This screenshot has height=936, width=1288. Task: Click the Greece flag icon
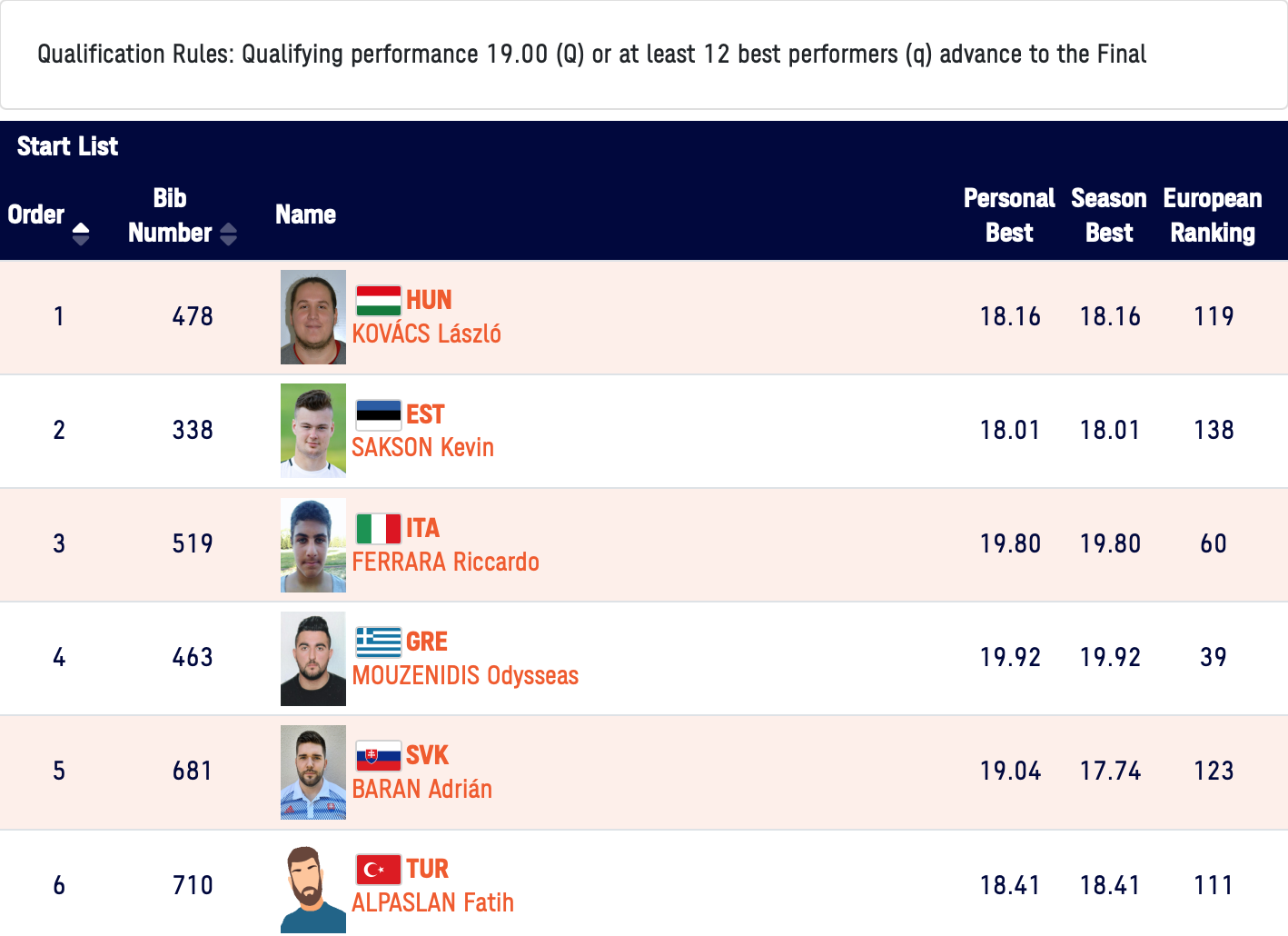click(x=378, y=642)
